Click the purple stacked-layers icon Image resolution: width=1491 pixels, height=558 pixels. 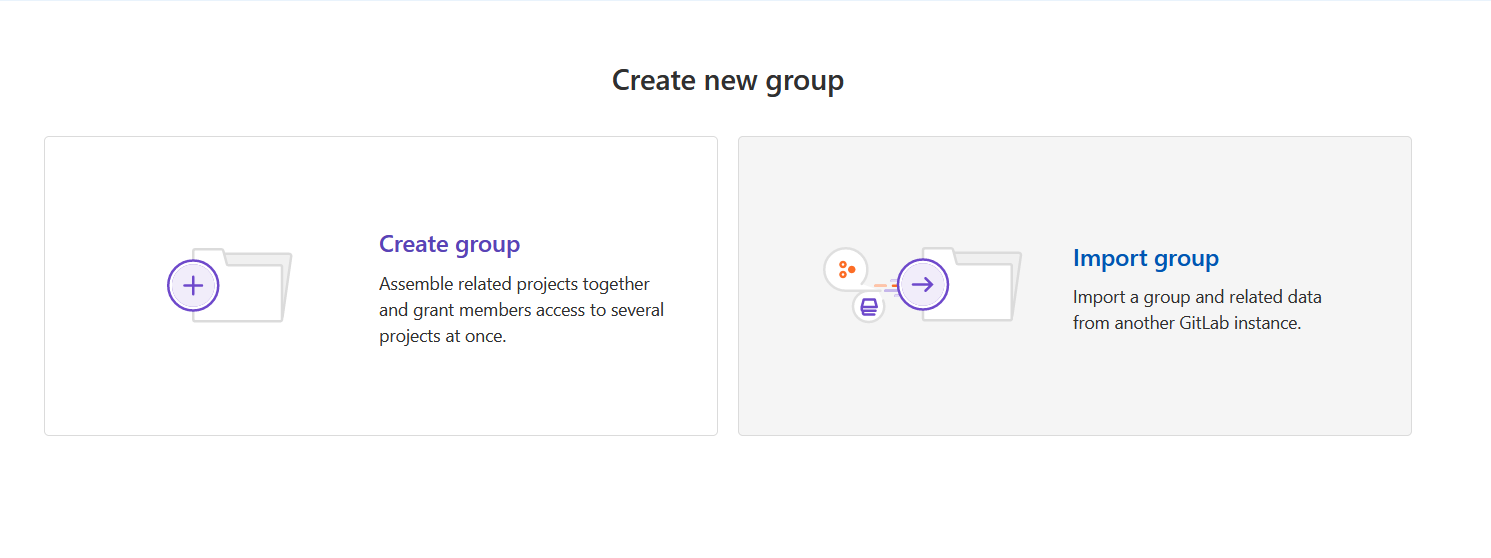[x=869, y=306]
